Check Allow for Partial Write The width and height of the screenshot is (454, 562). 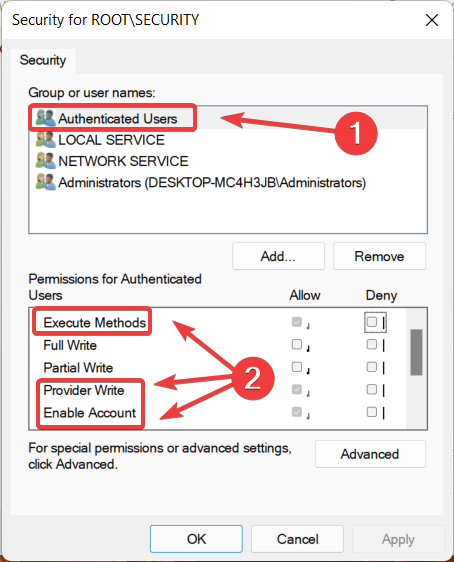coord(297,367)
